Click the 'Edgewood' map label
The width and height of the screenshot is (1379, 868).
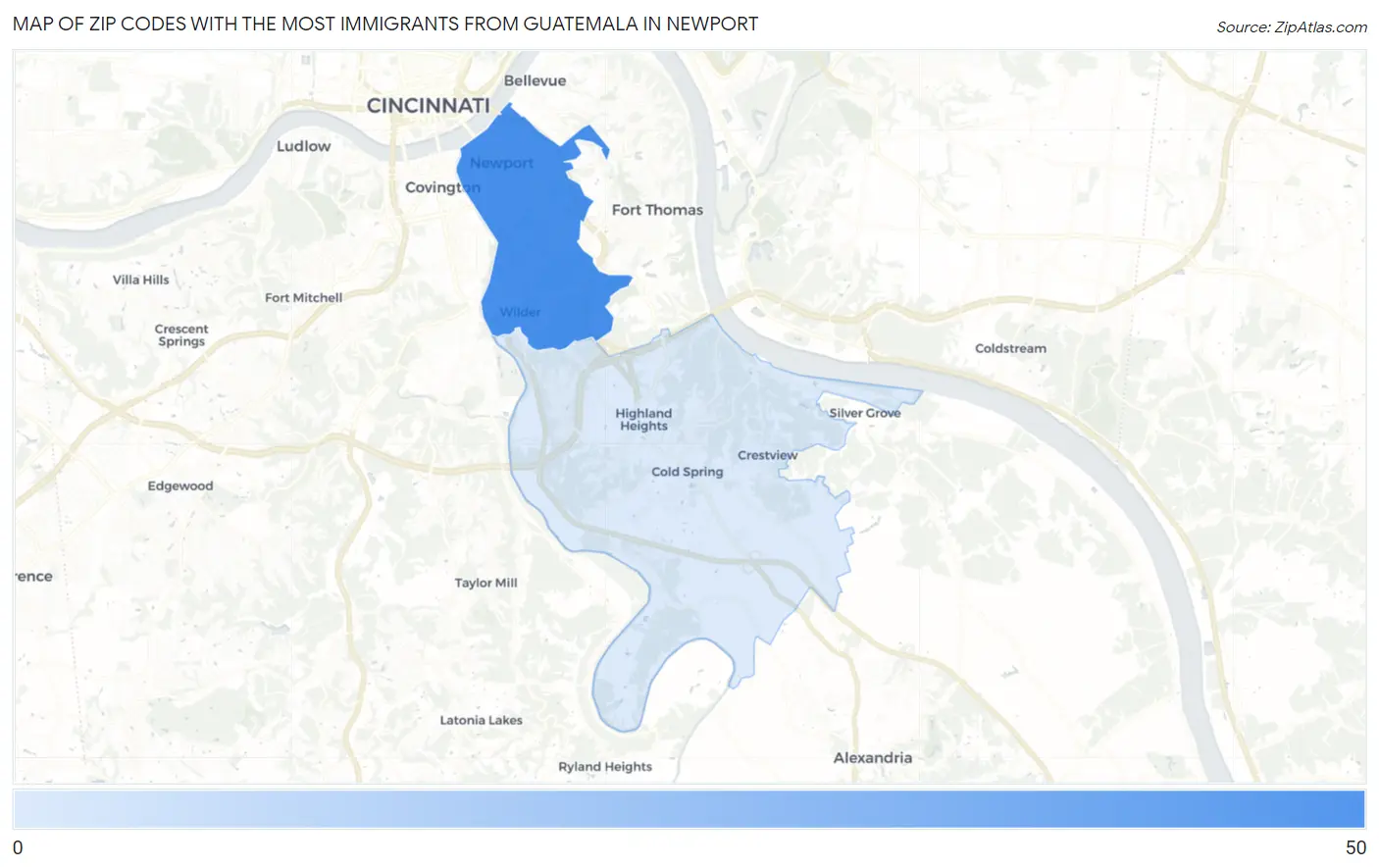(180, 485)
